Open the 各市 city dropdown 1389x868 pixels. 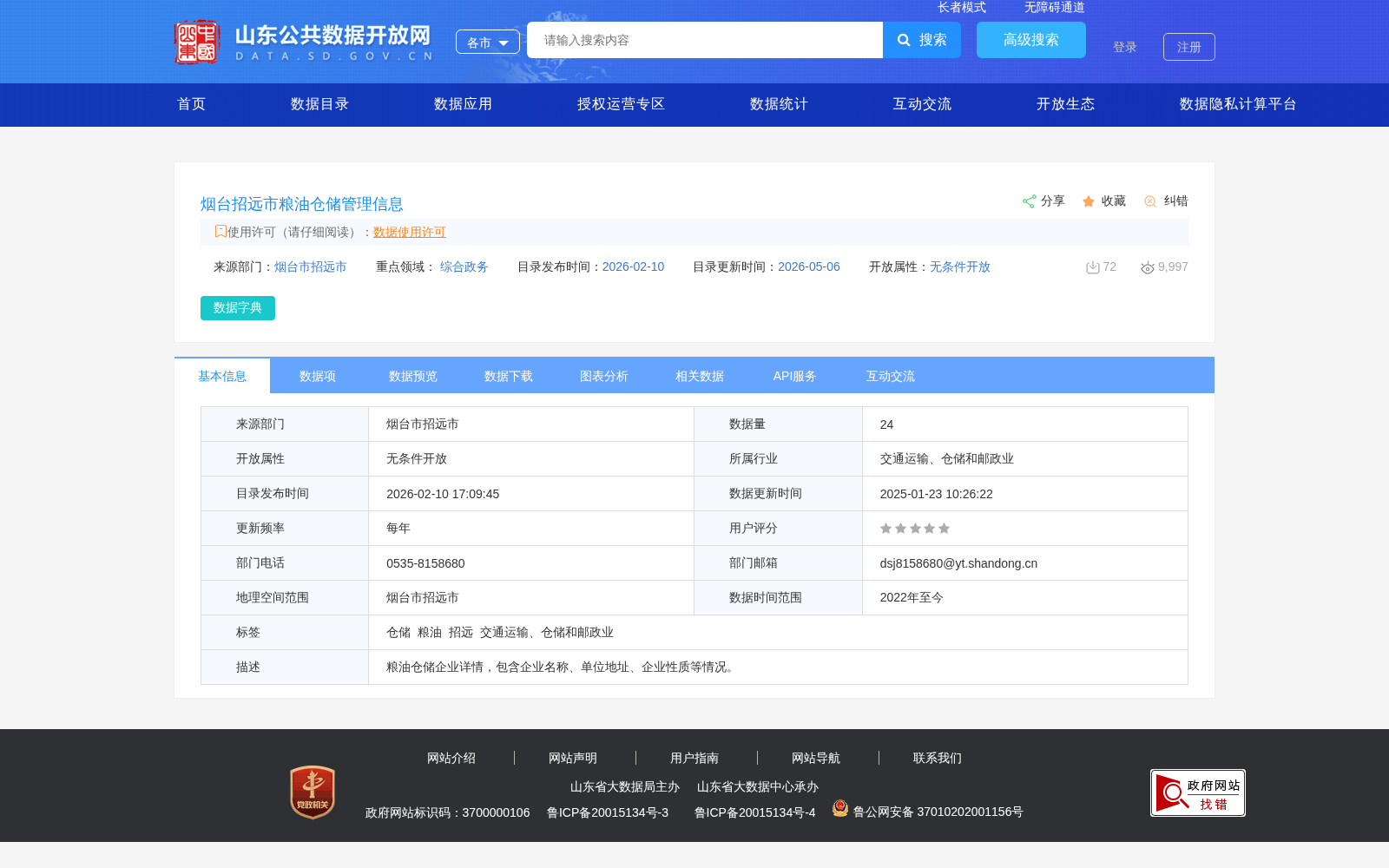tap(488, 42)
